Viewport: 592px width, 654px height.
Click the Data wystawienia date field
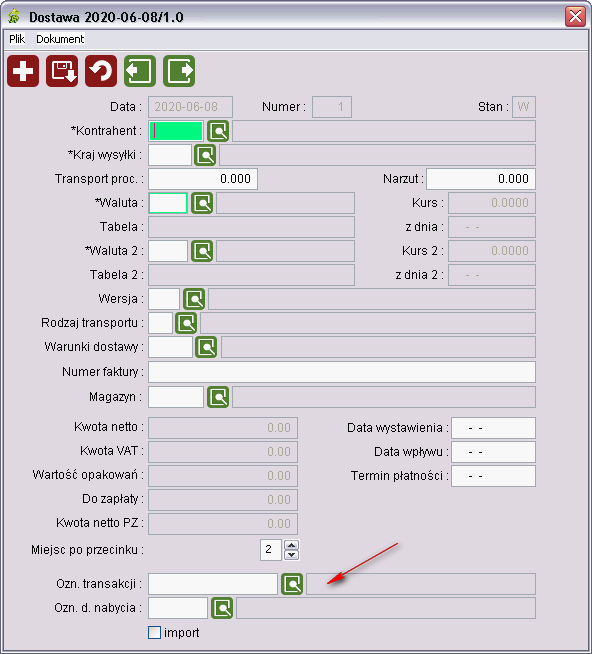(x=493, y=428)
